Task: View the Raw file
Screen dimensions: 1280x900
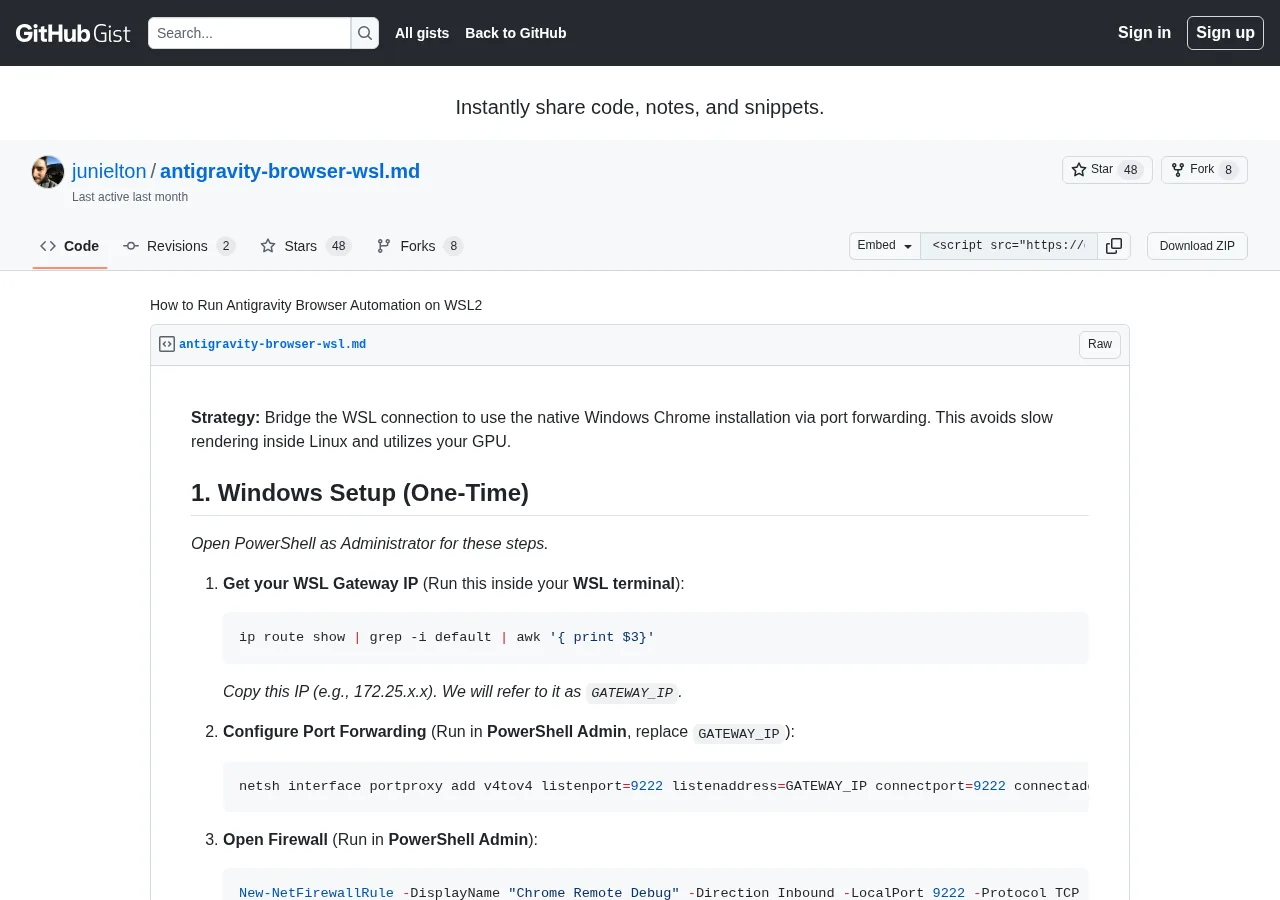Action: click(x=1100, y=345)
